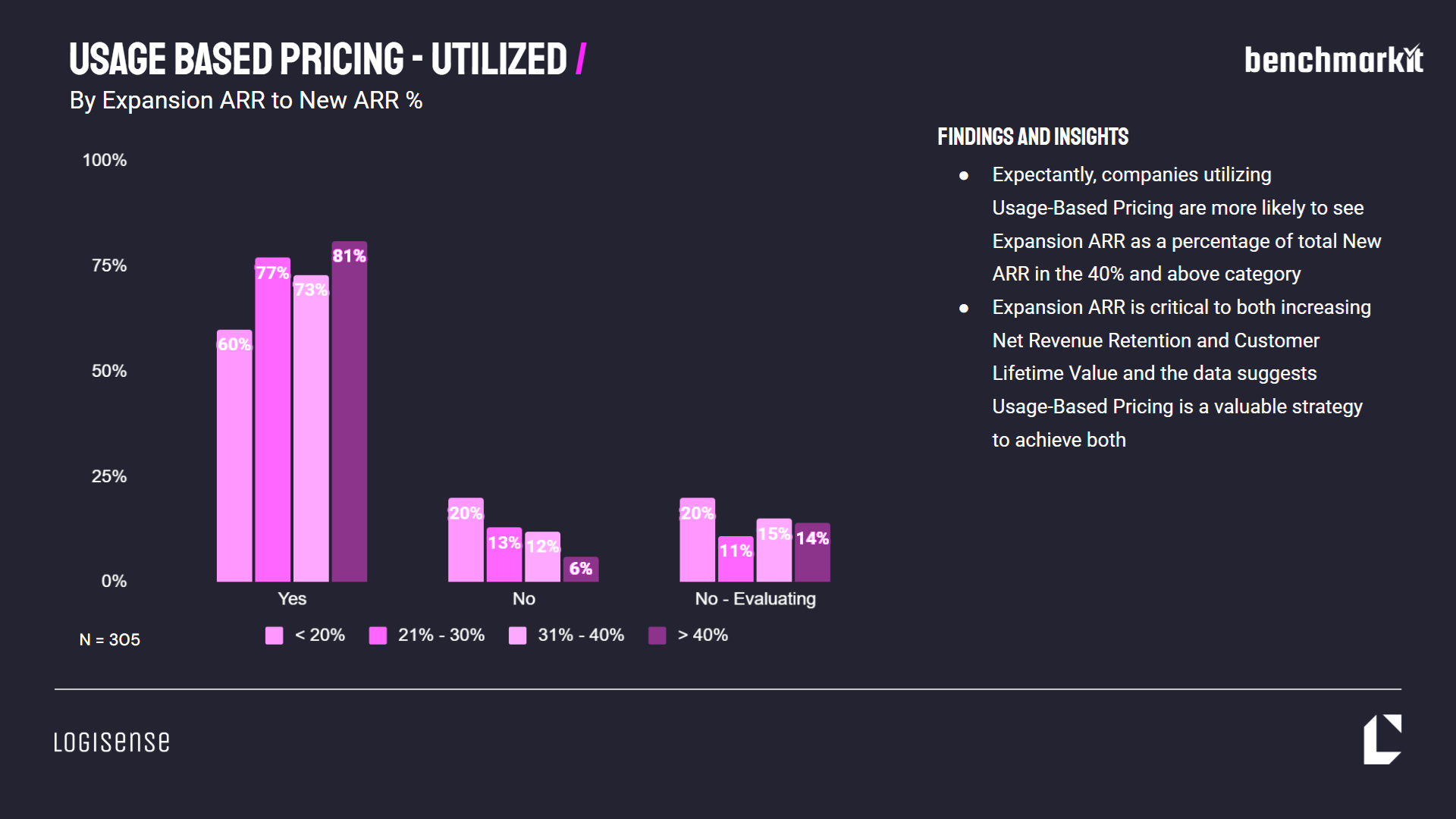Pick the > 40% legend swatch
Image resolution: width=1456 pixels, height=819 pixels.
(657, 635)
